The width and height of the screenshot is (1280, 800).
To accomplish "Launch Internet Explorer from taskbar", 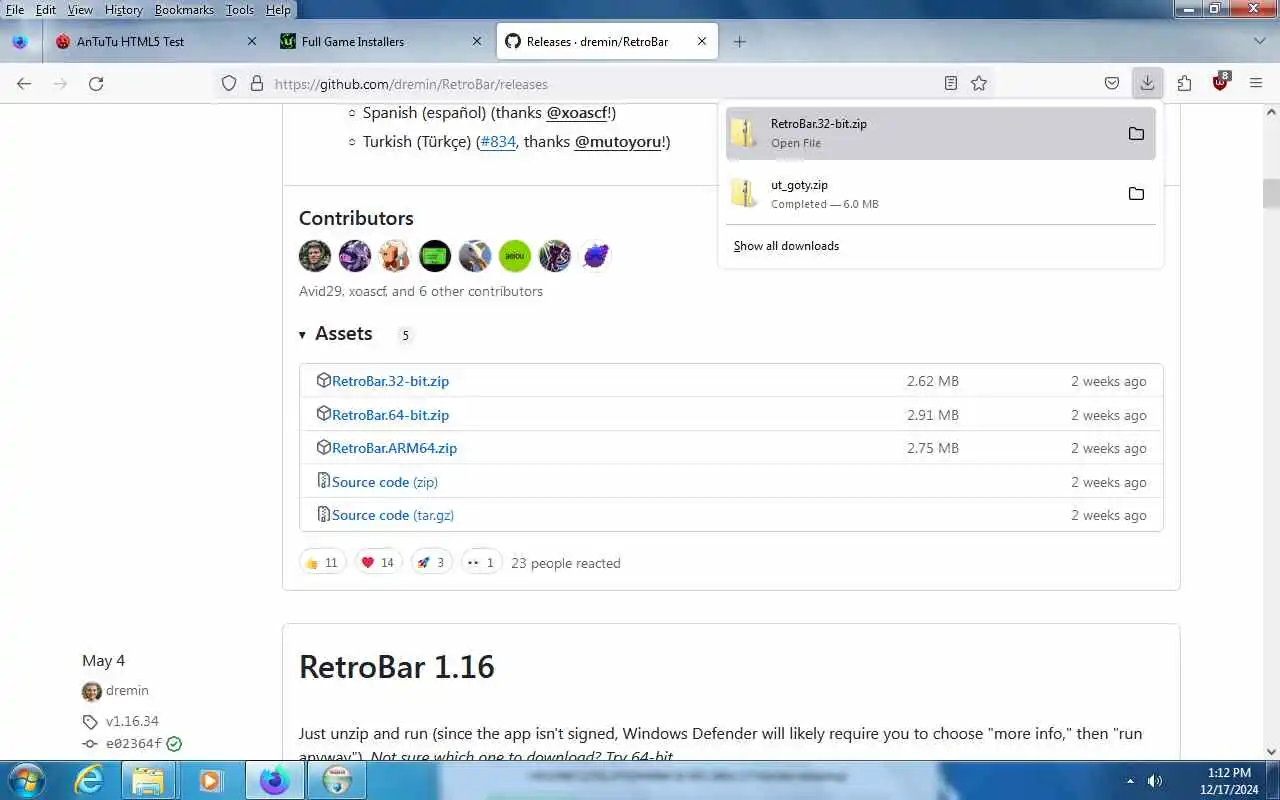I will [x=89, y=780].
